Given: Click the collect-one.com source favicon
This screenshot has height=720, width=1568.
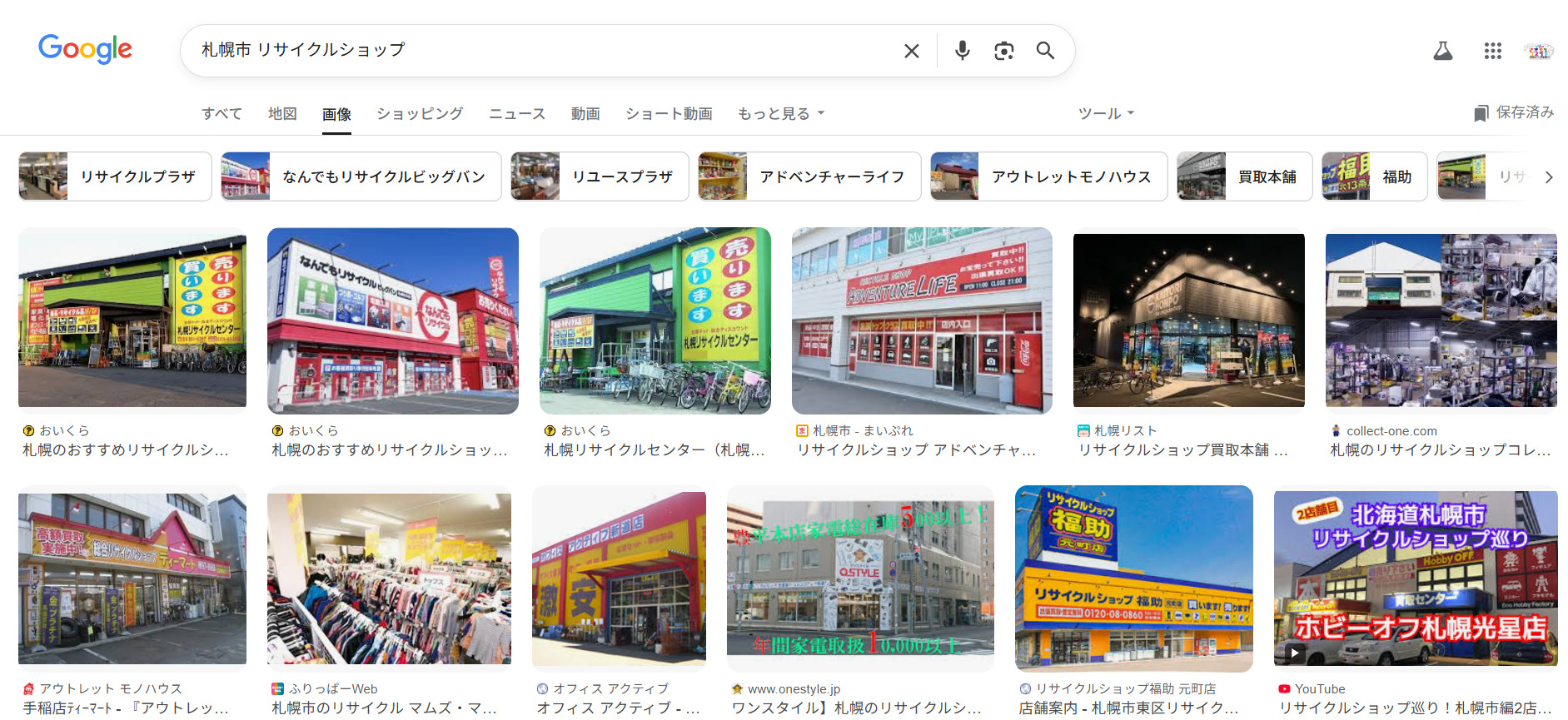Looking at the screenshot, I should click(x=1336, y=430).
